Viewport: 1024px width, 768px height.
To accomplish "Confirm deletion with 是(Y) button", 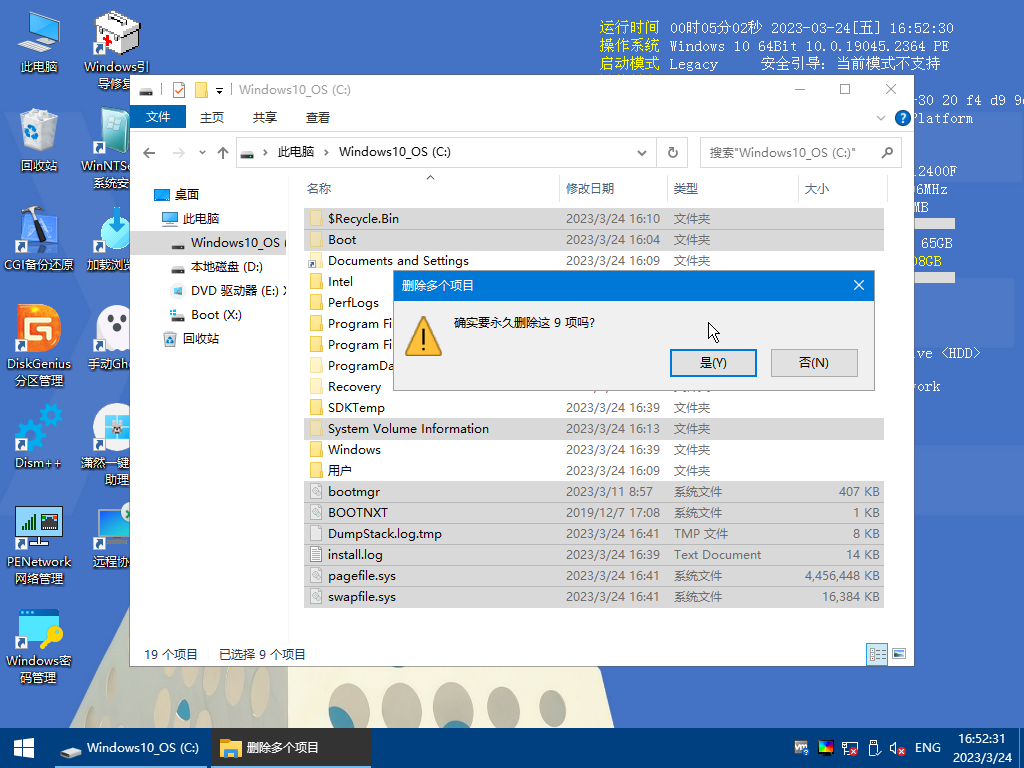I will point(713,363).
